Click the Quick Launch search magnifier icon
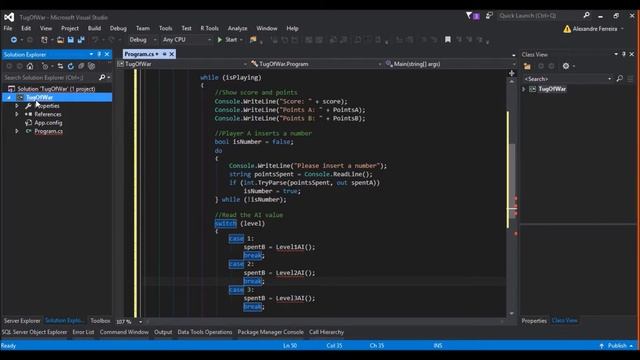640x360 pixels. tap(586, 15)
